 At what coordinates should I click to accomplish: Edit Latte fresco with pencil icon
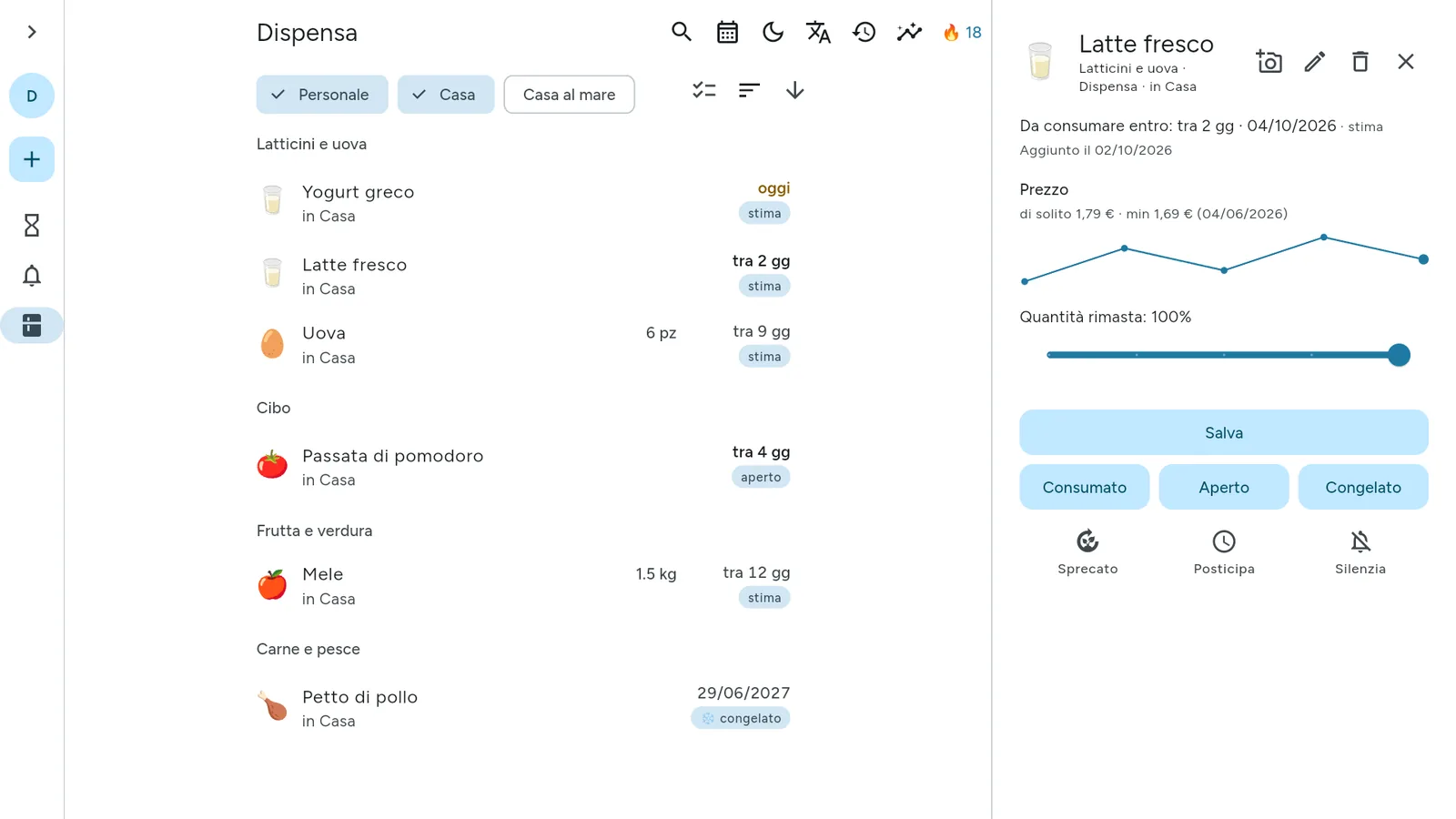coord(1314,61)
